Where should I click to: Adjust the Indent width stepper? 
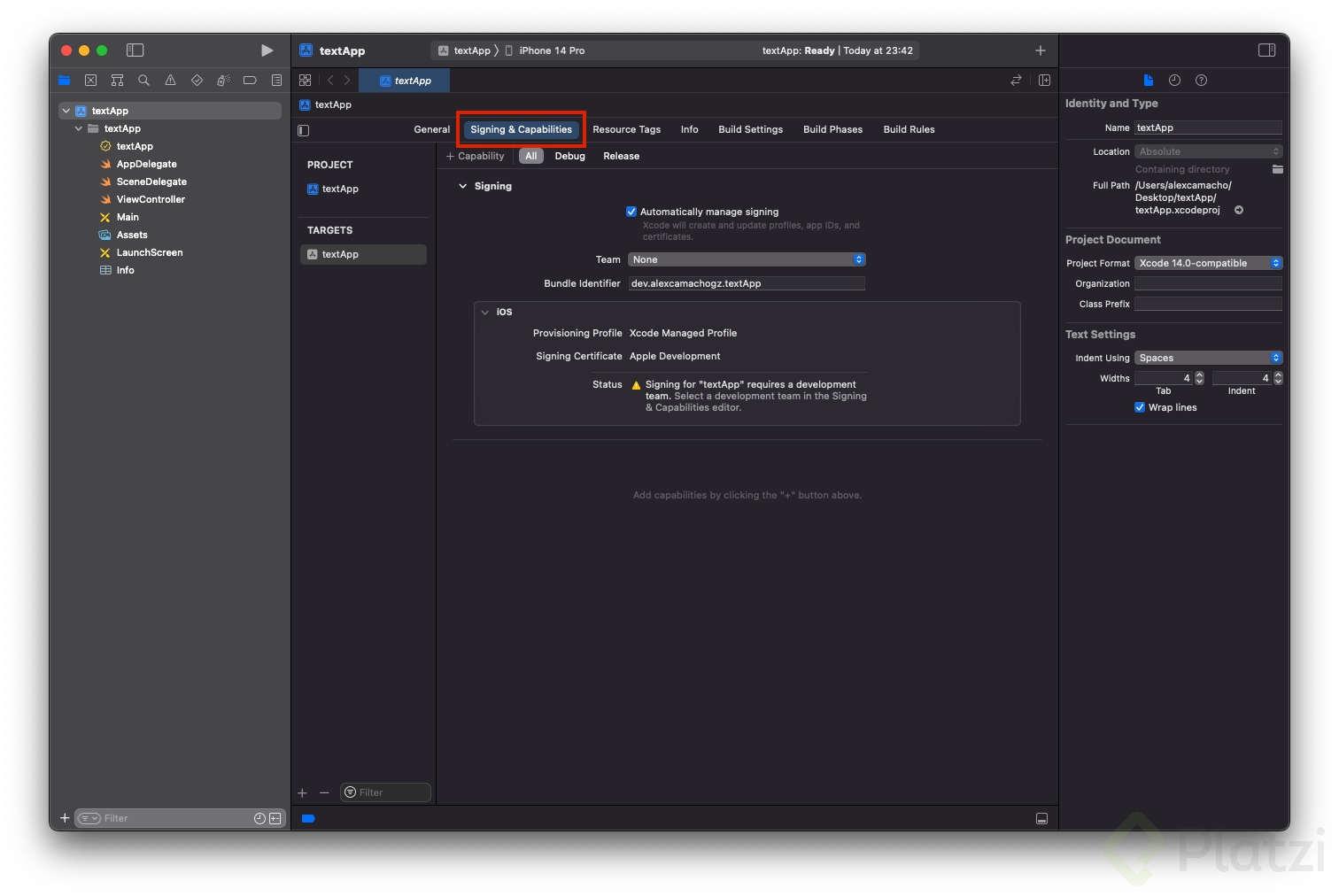[x=1278, y=378]
